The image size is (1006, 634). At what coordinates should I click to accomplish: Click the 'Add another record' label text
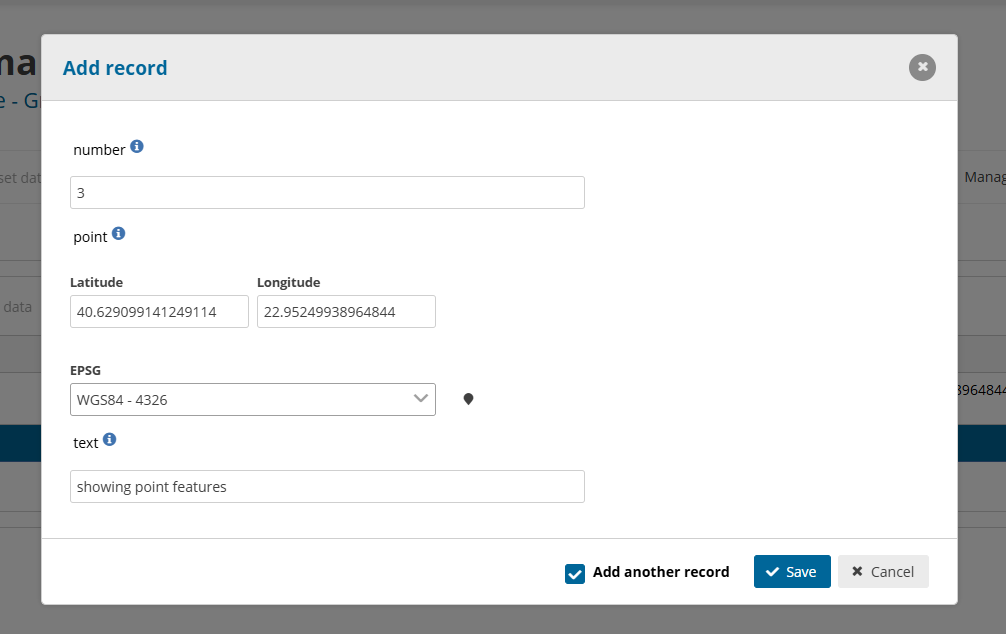click(x=660, y=572)
